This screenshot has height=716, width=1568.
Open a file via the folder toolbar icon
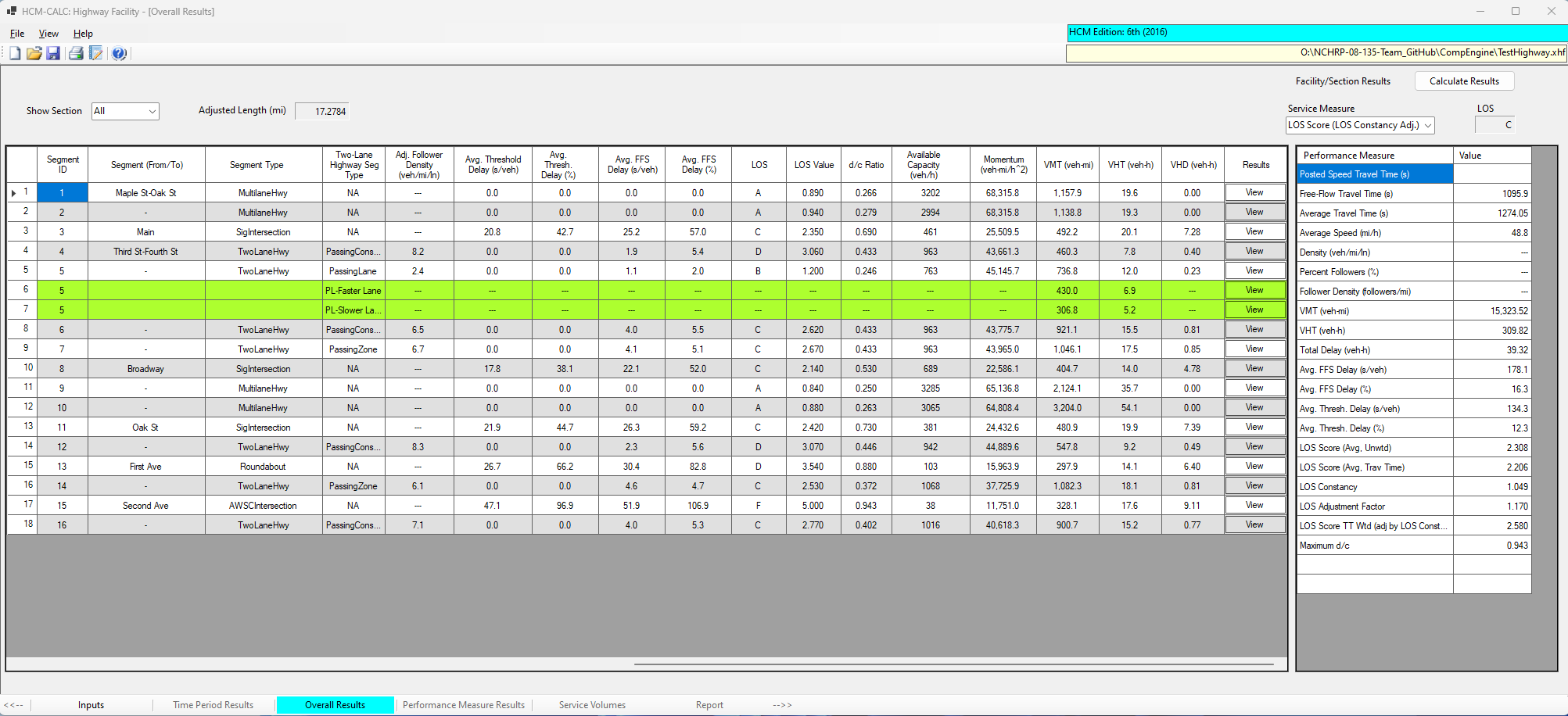(x=34, y=52)
